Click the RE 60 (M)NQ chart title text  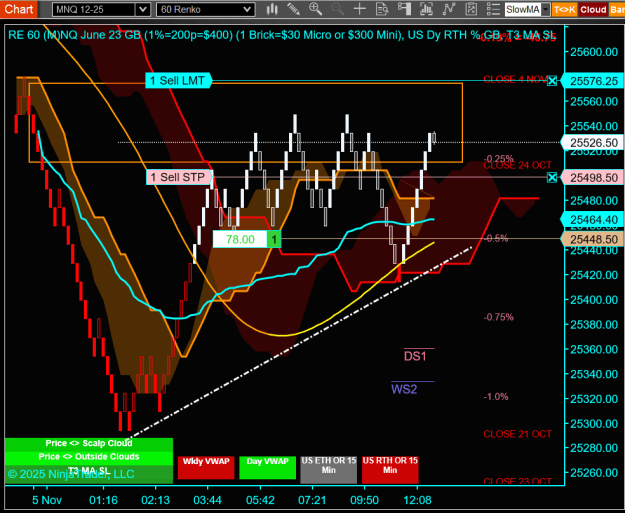pyautogui.click(x=281, y=35)
